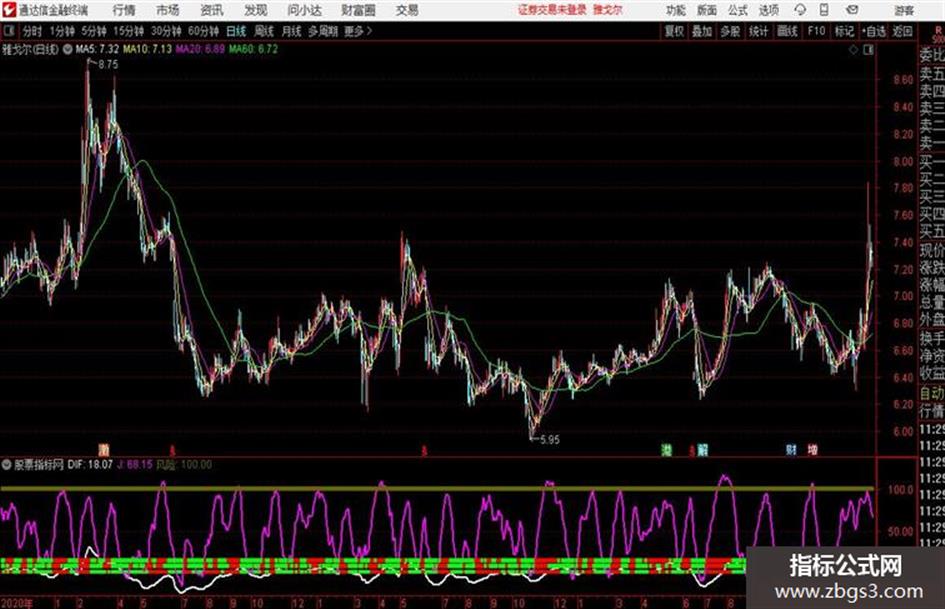Click the Tongdaxin red logo icon
This screenshot has width=945, height=609.
coord(9,10)
